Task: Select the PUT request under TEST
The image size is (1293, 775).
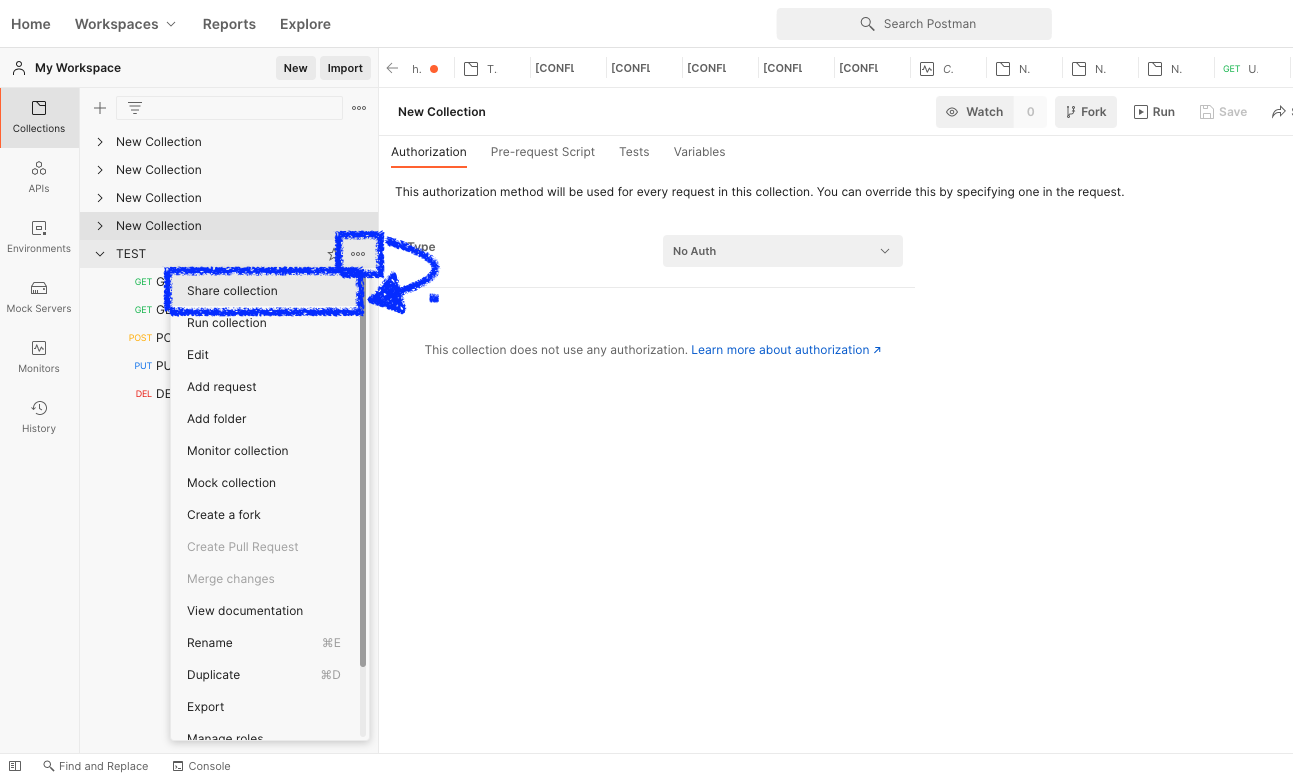Action: (x=152, y=366)
